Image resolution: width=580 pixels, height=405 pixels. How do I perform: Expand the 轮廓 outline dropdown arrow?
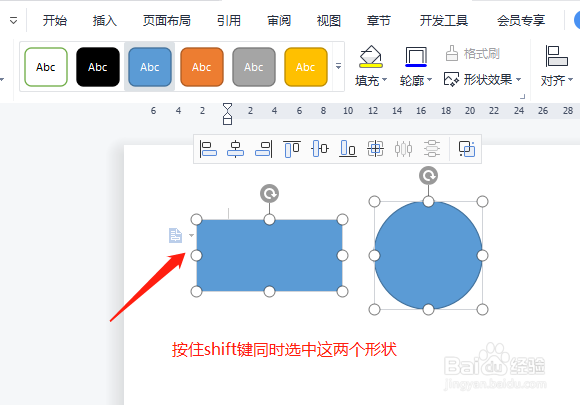point(429,80)
